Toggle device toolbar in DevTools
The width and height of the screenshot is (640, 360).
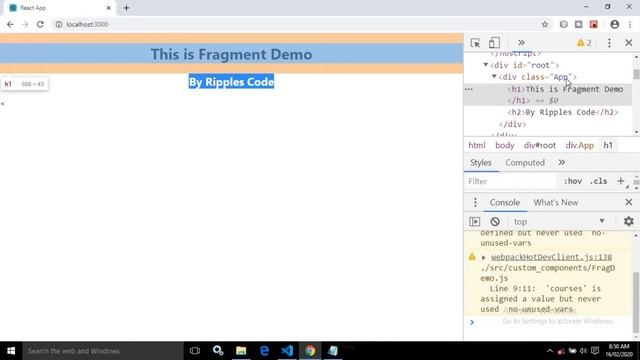tap(494, 43)
